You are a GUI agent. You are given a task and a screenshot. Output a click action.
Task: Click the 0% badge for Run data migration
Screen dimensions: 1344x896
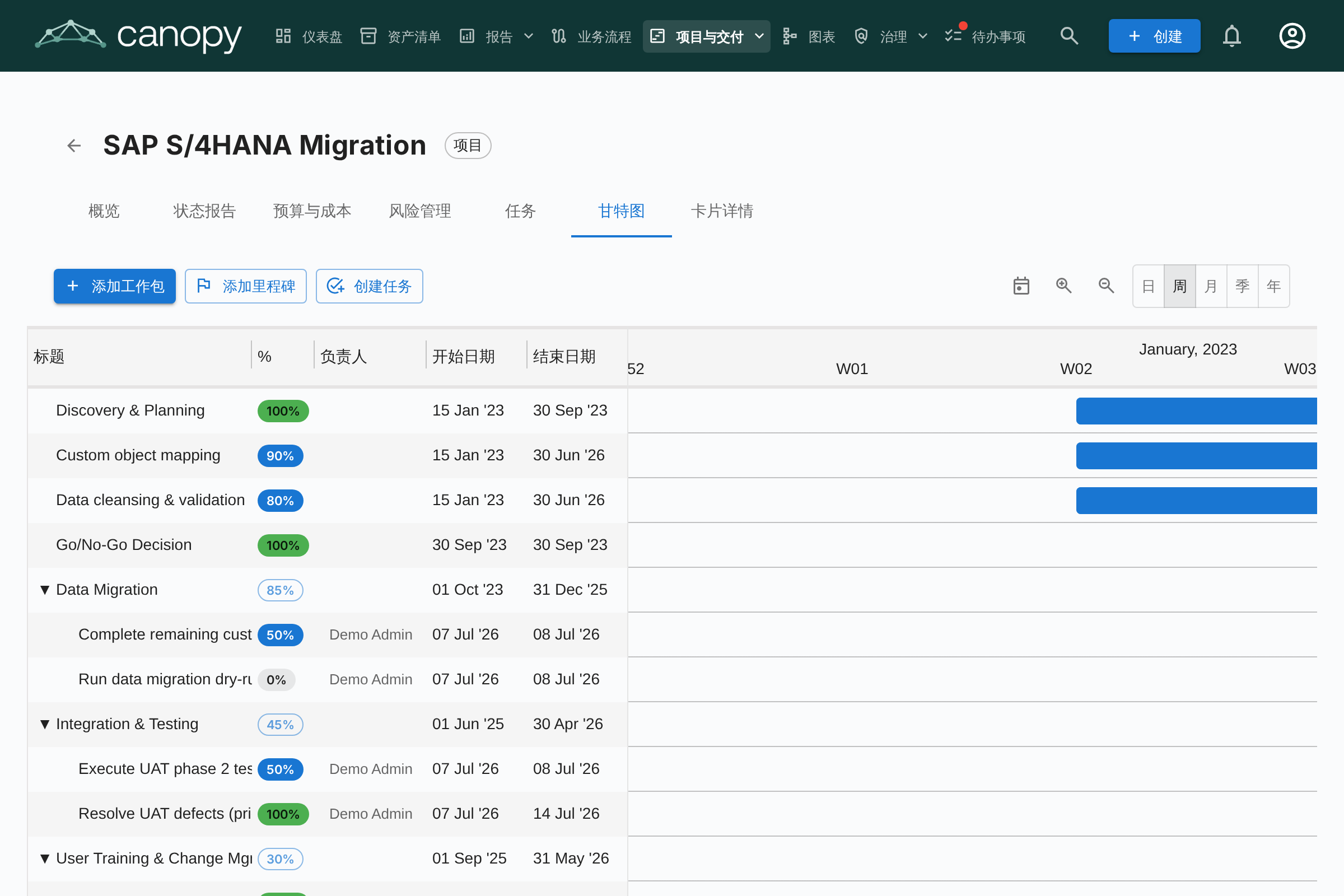[x=277, y=679]
